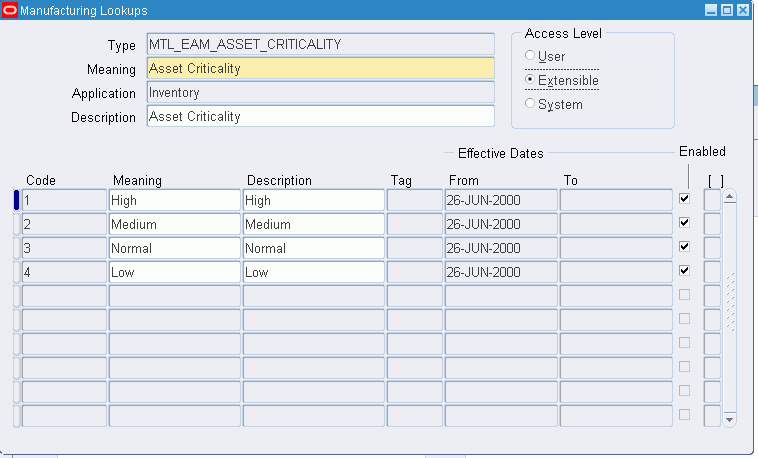Screen dimensions: 758x458
Task: Click the record indicator of the Medium row
Action: [x=16, y=224]
